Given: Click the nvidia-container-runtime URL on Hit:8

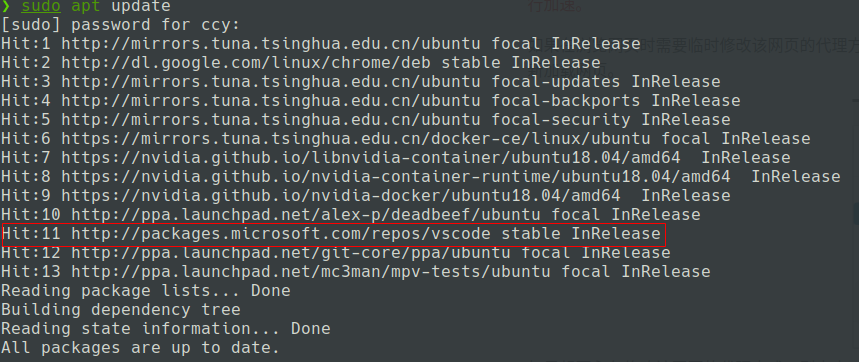Looking at the screenshot, I should [x=396, y=177].
